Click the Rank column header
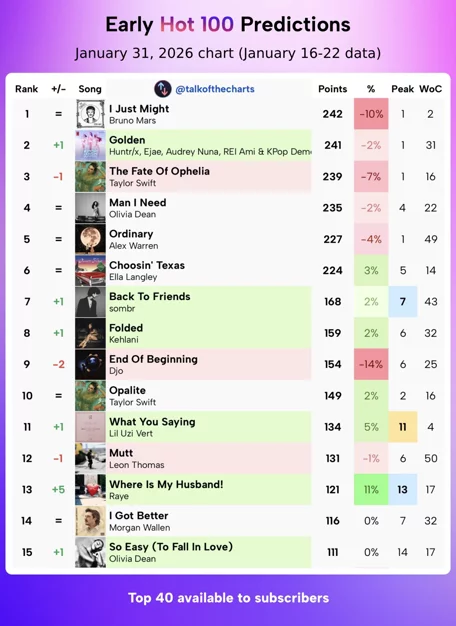The width and height of the screenshot is (456, 626). click(x=27, y=89)
